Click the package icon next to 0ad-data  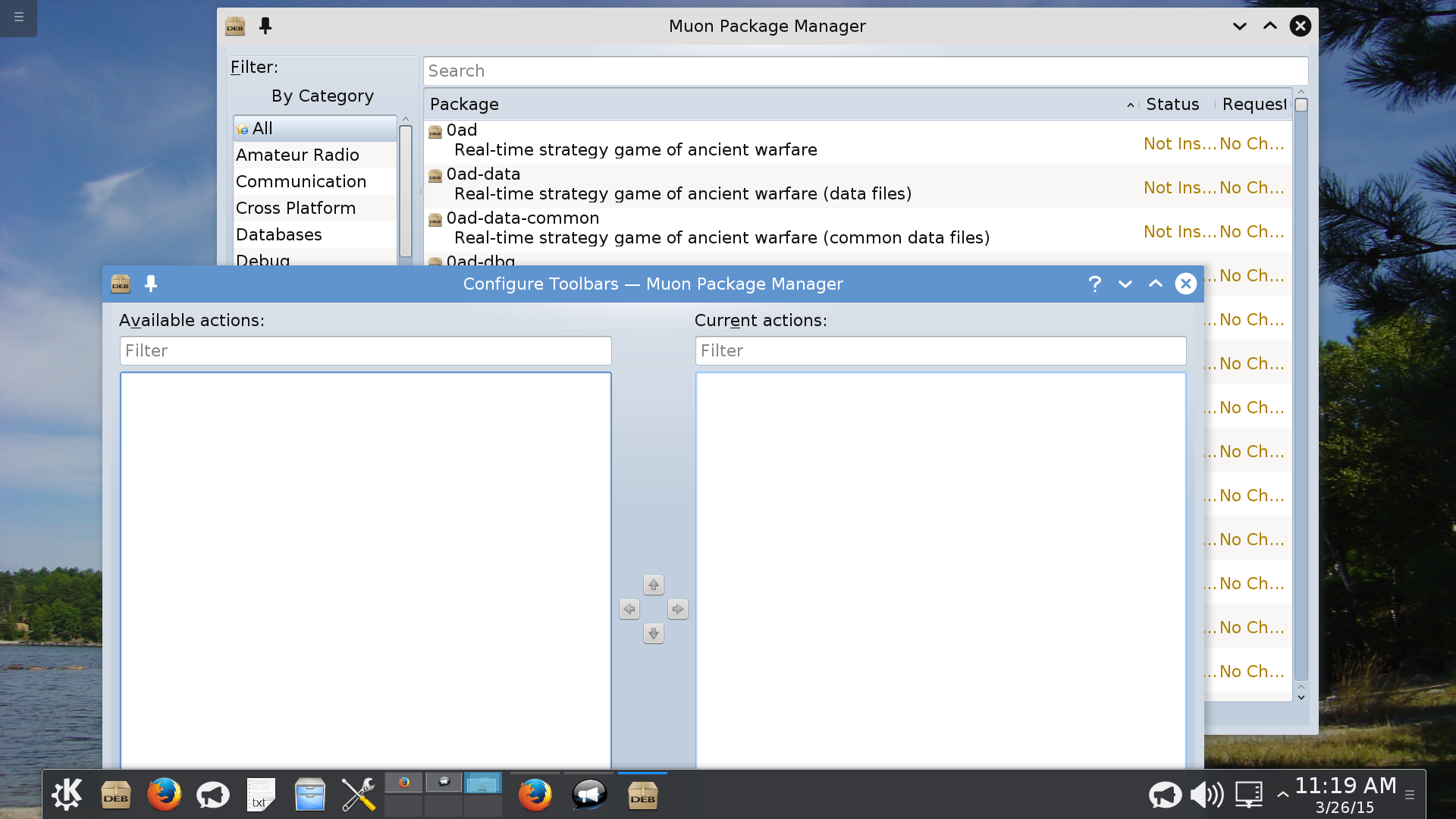tap(435, 176)
